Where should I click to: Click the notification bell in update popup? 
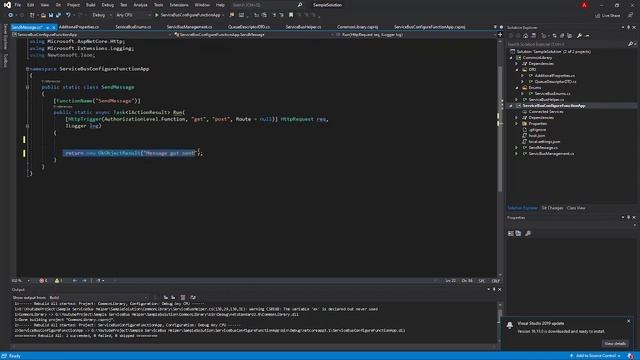click(x=510, y=325)
